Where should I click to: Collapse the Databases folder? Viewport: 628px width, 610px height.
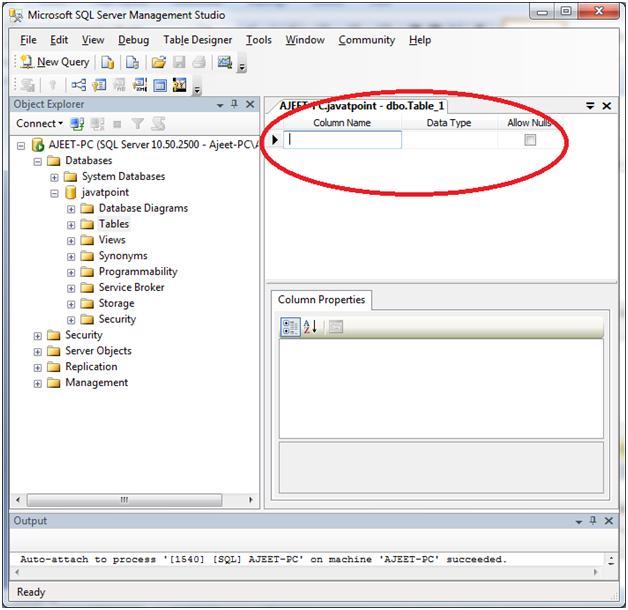[38, 162]
